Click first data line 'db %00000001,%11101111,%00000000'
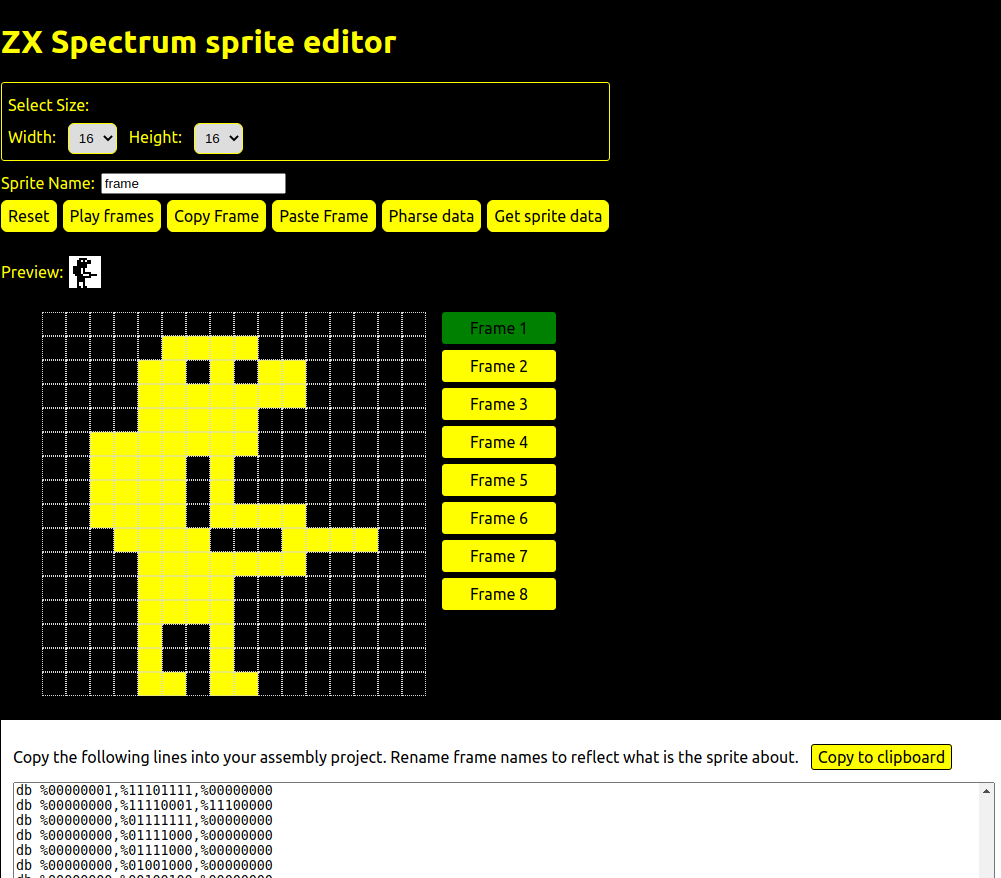 [x=144, y=791]
